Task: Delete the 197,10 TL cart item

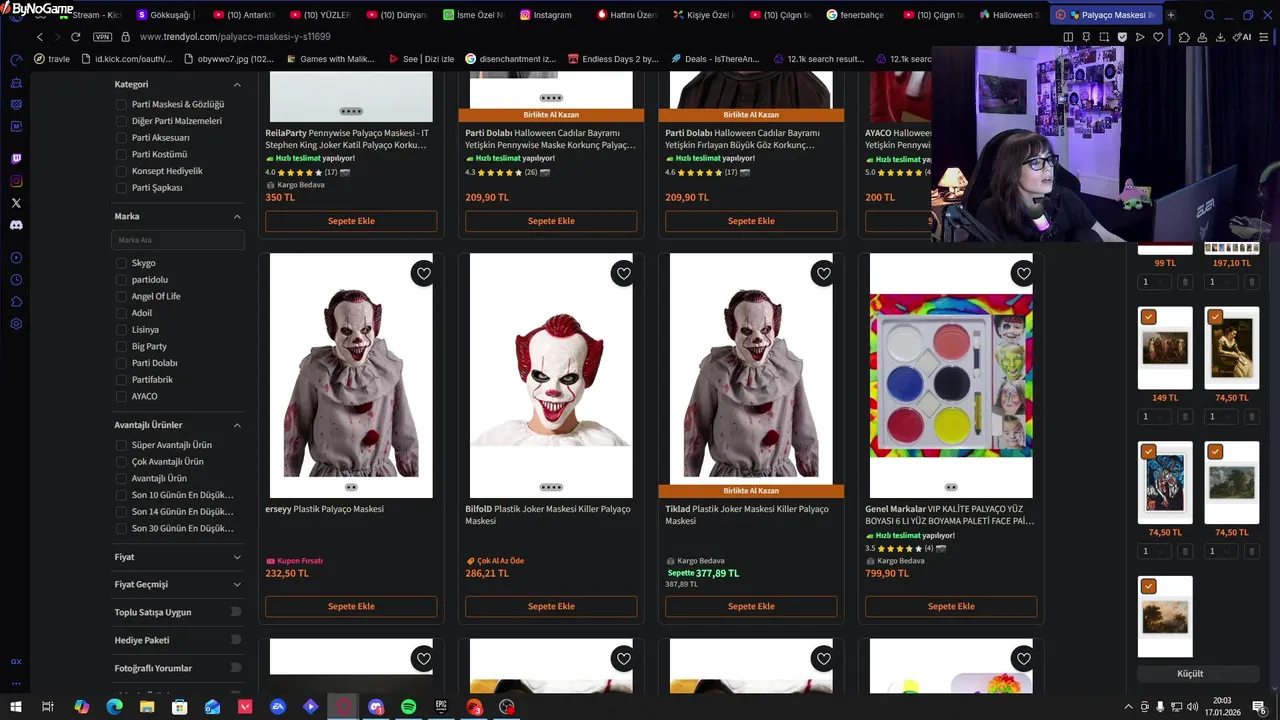Action: tap(1252, 282)
